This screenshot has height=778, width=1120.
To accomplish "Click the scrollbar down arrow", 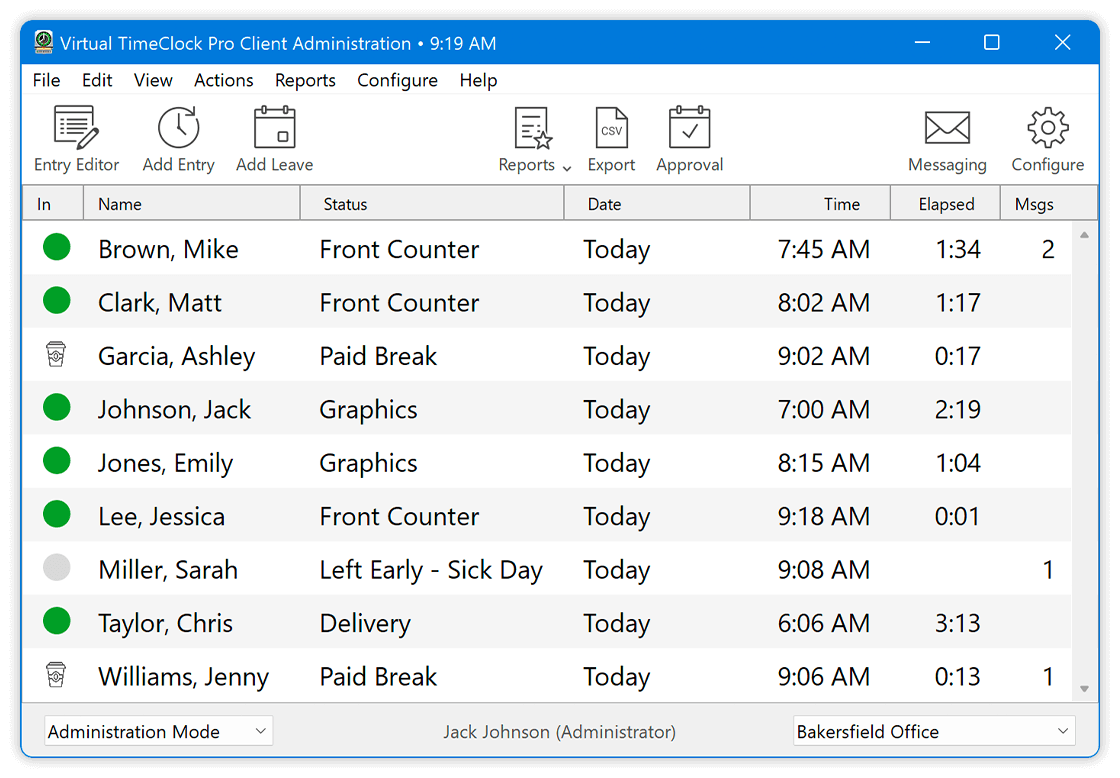I will click(1084, 689).
